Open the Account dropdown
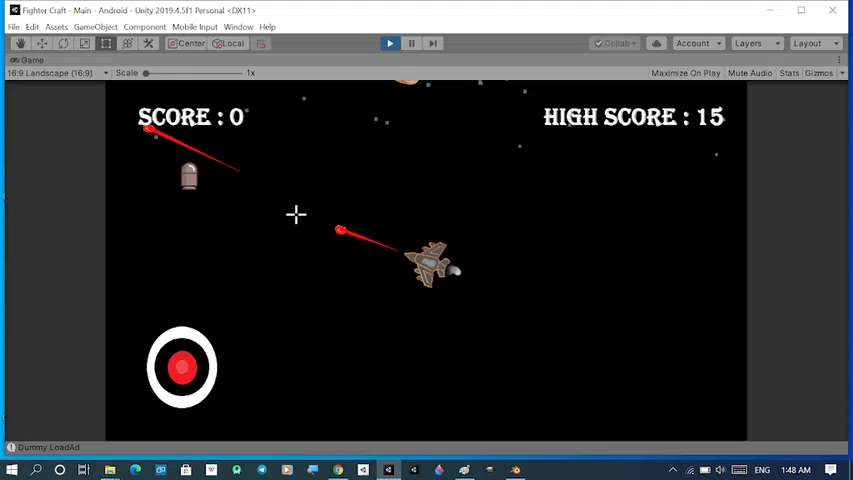 click(699, 44)
